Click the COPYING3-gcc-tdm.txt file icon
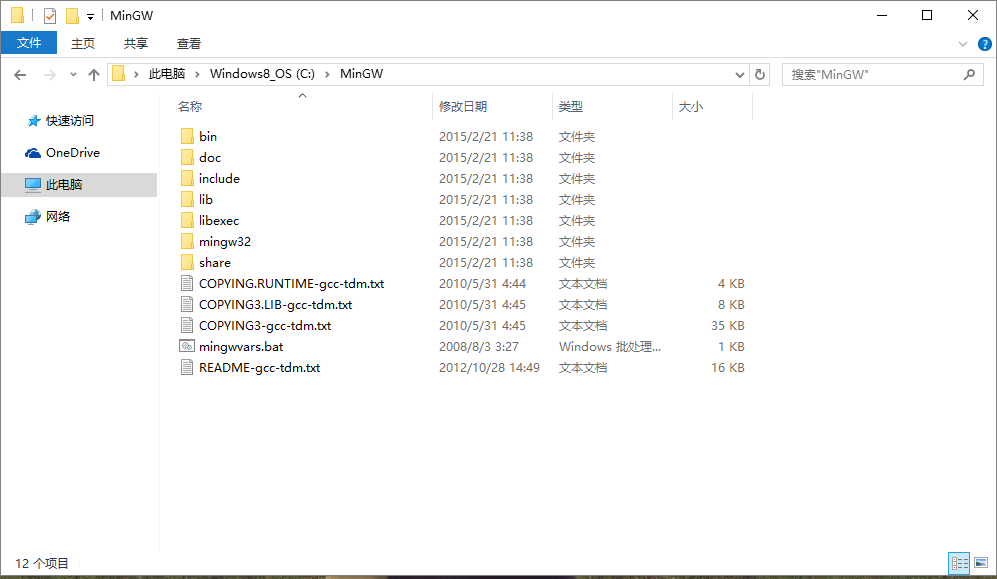Image resolution: width=997 pixels, height=579 pixels. 187,325
